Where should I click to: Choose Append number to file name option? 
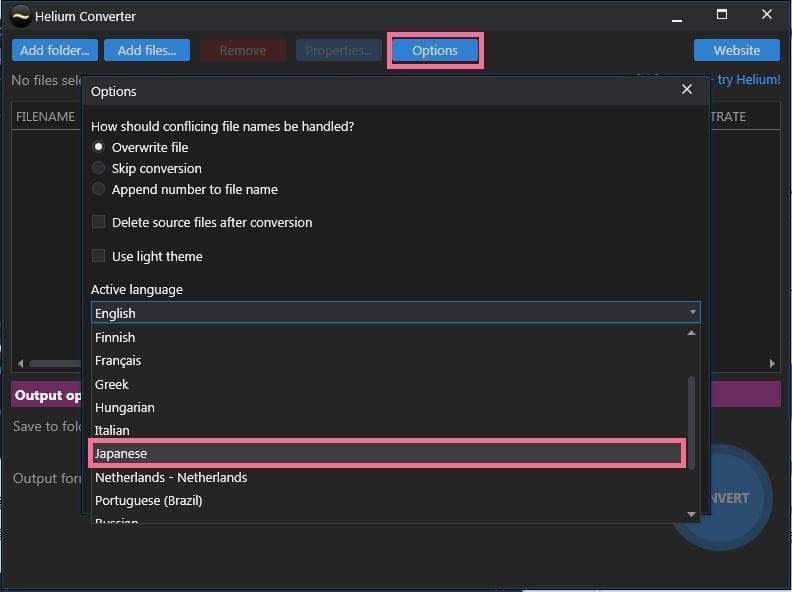(98, 189)
